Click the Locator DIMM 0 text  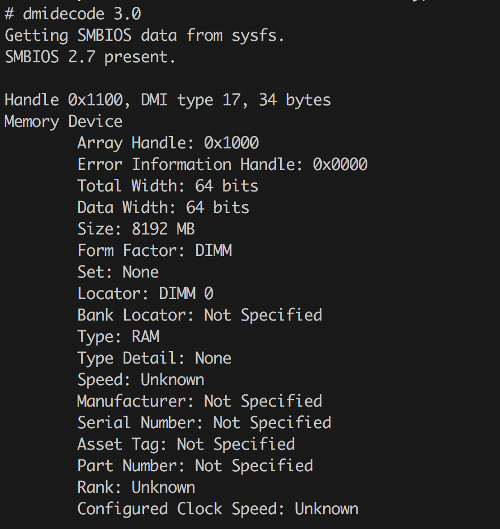pyautogui.click(x=145, y=294)
